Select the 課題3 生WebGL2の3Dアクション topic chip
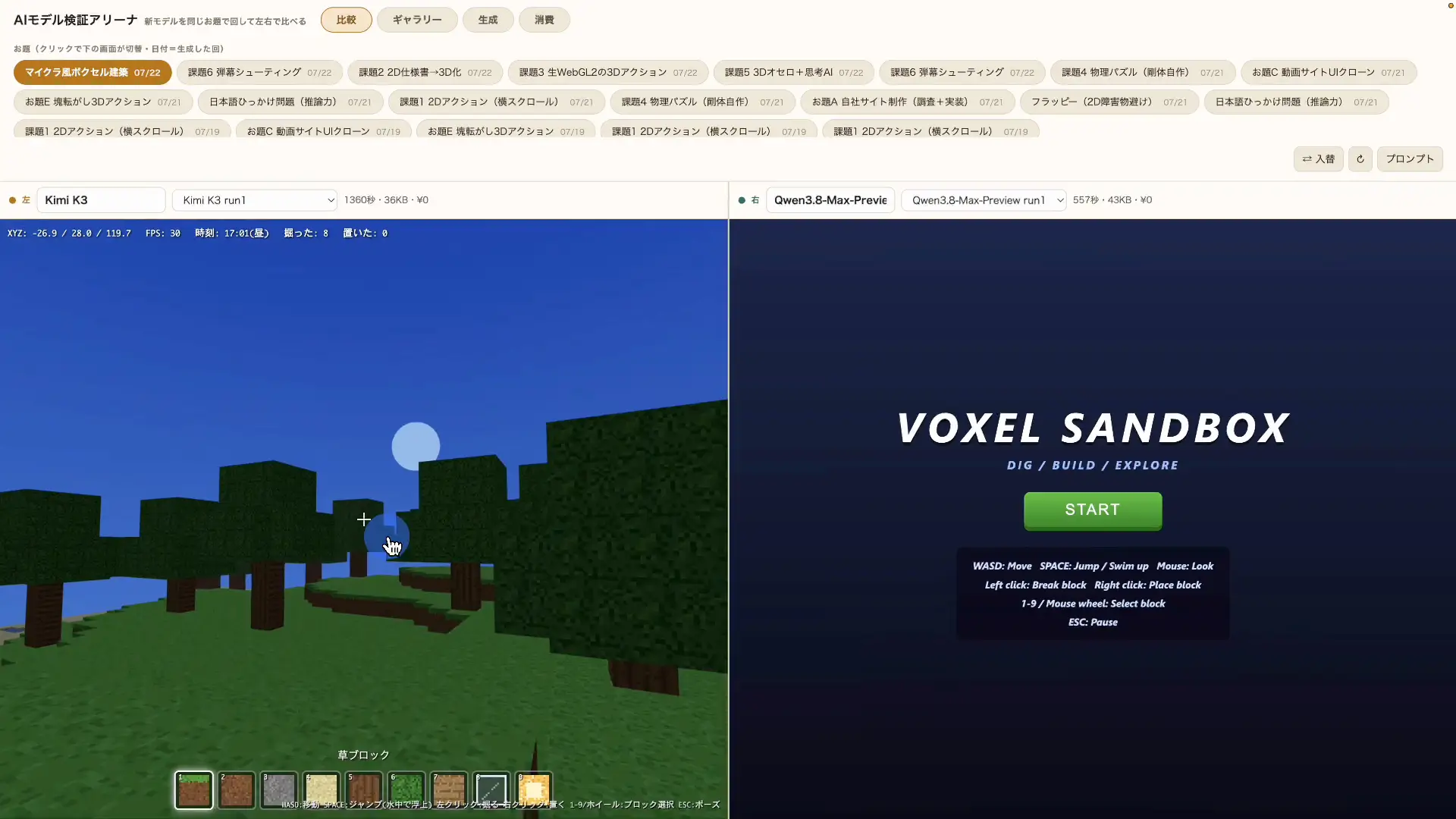The height and width of the screenshot is (819, 1456). [607, 73]
